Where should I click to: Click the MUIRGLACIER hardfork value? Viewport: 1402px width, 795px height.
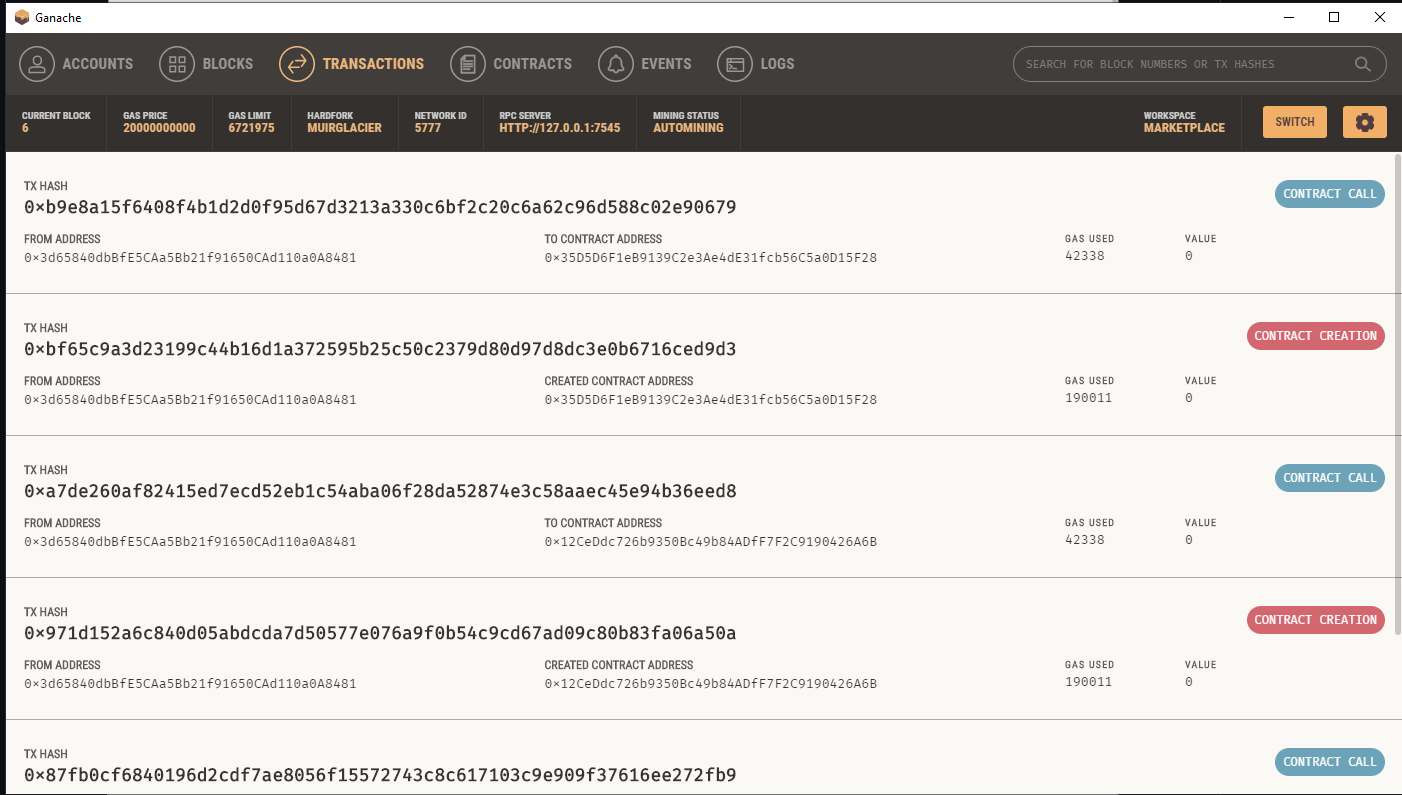point(344,128)
